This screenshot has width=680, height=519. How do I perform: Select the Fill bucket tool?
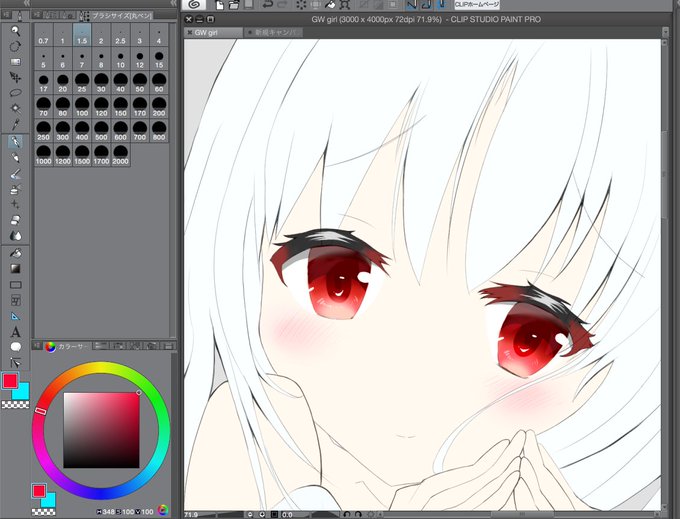[x=16, y=253]
